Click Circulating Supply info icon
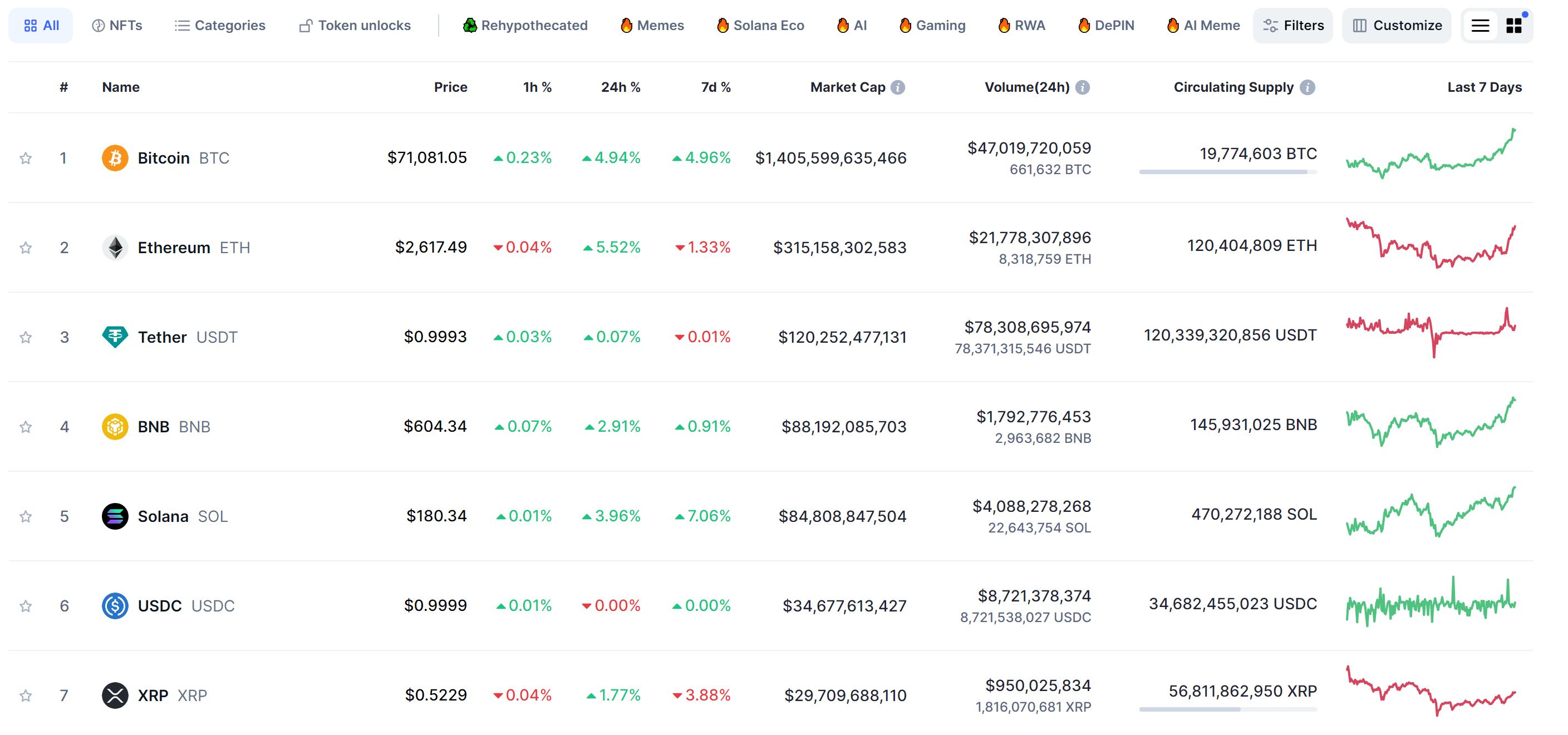Screen dimensions: 1568x735 [x=1308, y=87]
